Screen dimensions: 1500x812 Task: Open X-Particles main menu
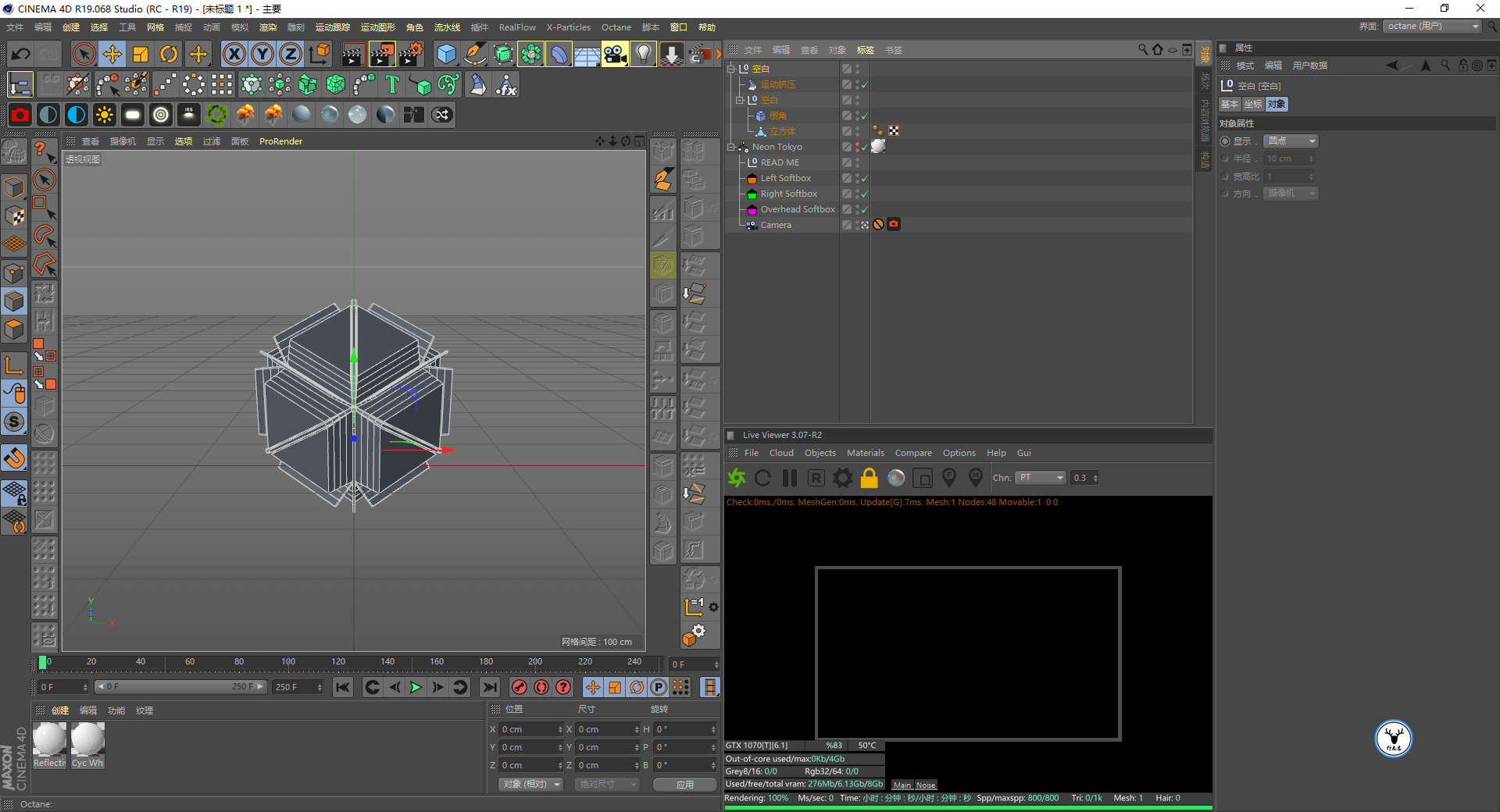[569, 27]
